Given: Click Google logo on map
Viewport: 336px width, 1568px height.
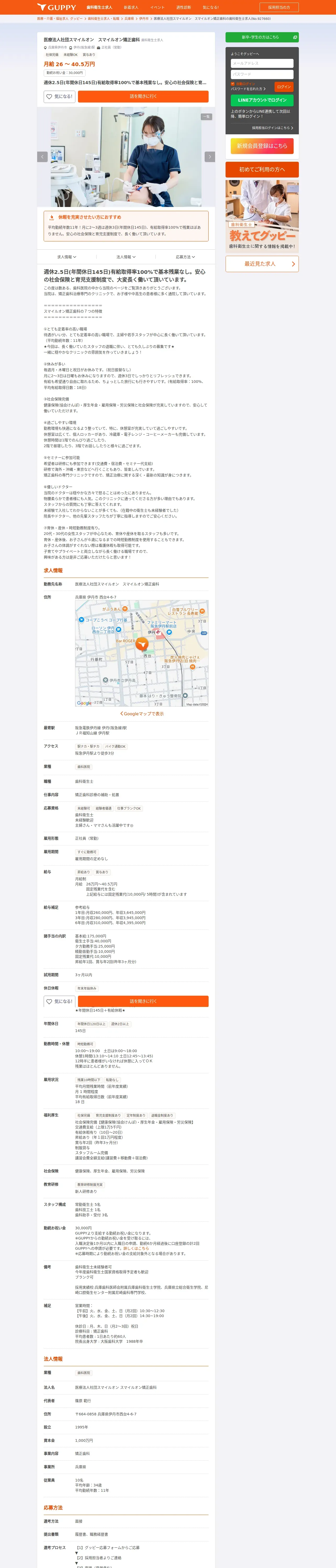Looking at the screenshot, I should 84,703.
